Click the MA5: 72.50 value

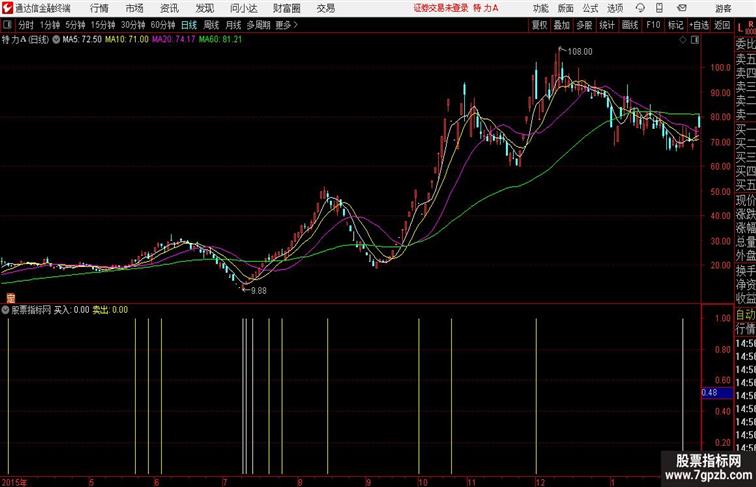click(x=82, y=40)
